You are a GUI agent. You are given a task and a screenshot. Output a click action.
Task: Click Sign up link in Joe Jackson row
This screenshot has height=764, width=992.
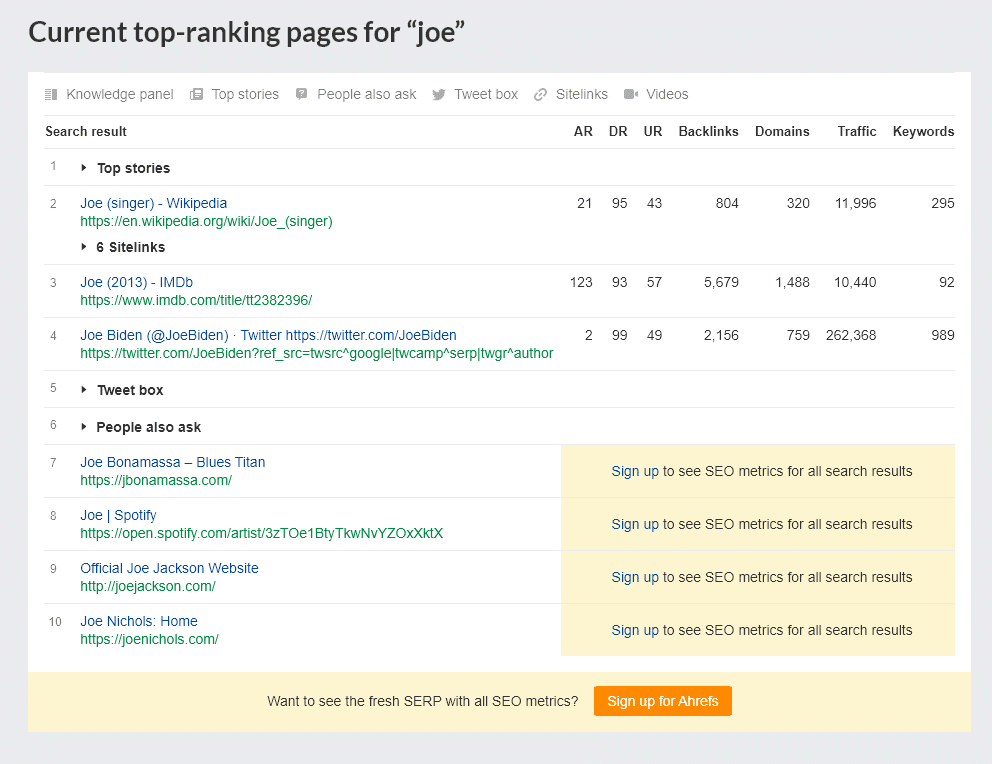pyautogui.click(x=635, y=577)
